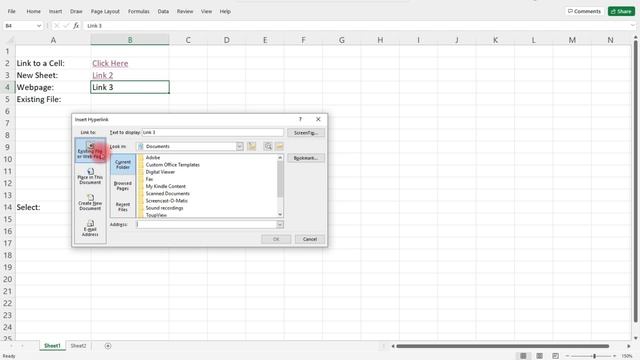Click the Text to display field
Image resolution: width=640 pixels, height=360 pixels.
pyautogui.click(x=213, y=133)
